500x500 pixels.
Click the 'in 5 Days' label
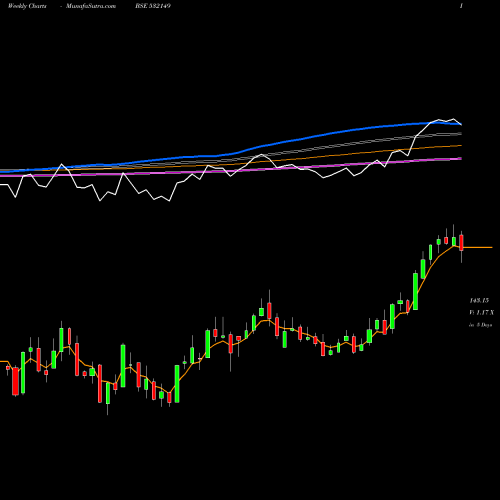[x=480, y=325]
